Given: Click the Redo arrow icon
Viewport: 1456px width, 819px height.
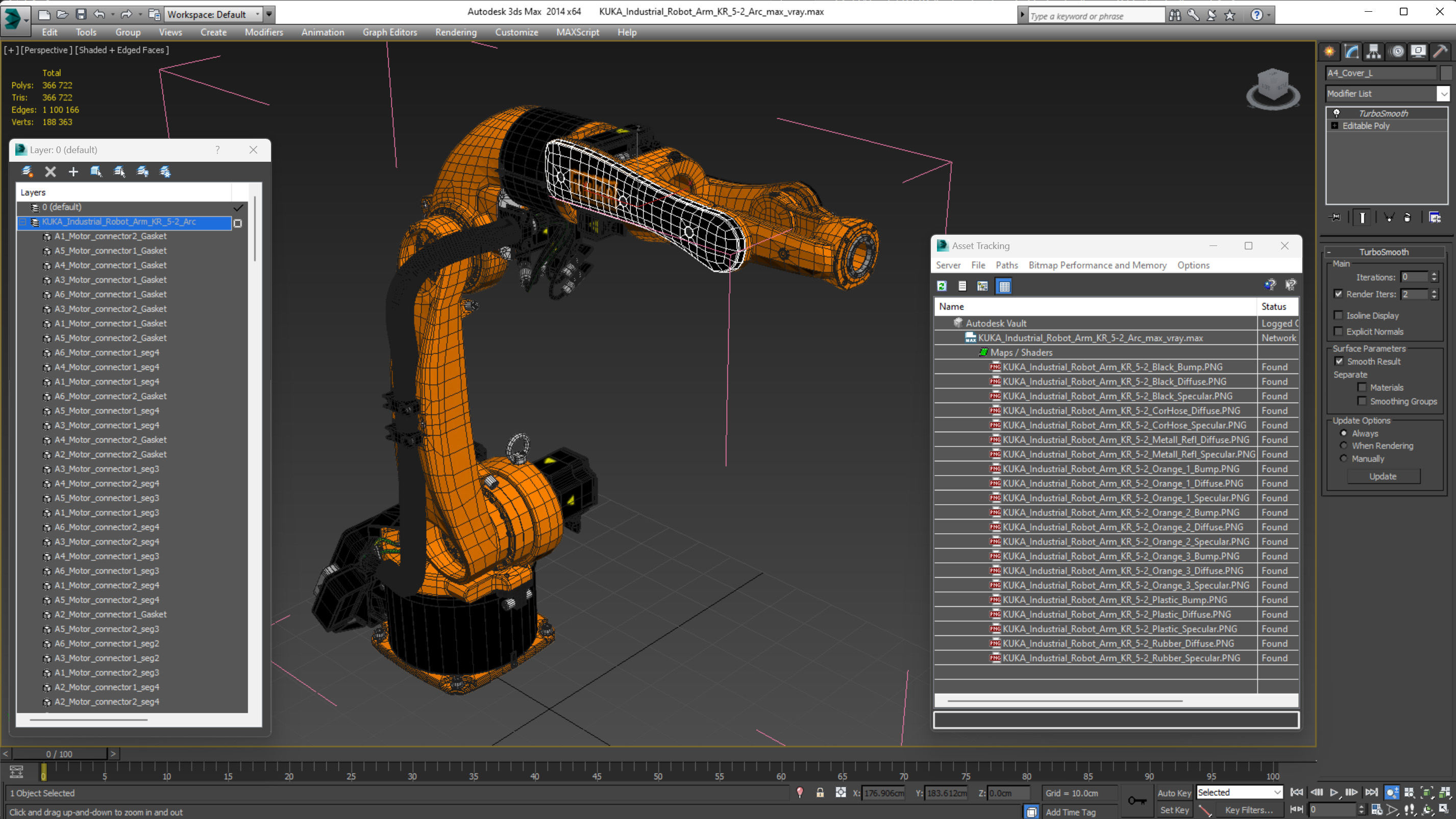Looking at the screenshot, I should [x=126, y=14].
